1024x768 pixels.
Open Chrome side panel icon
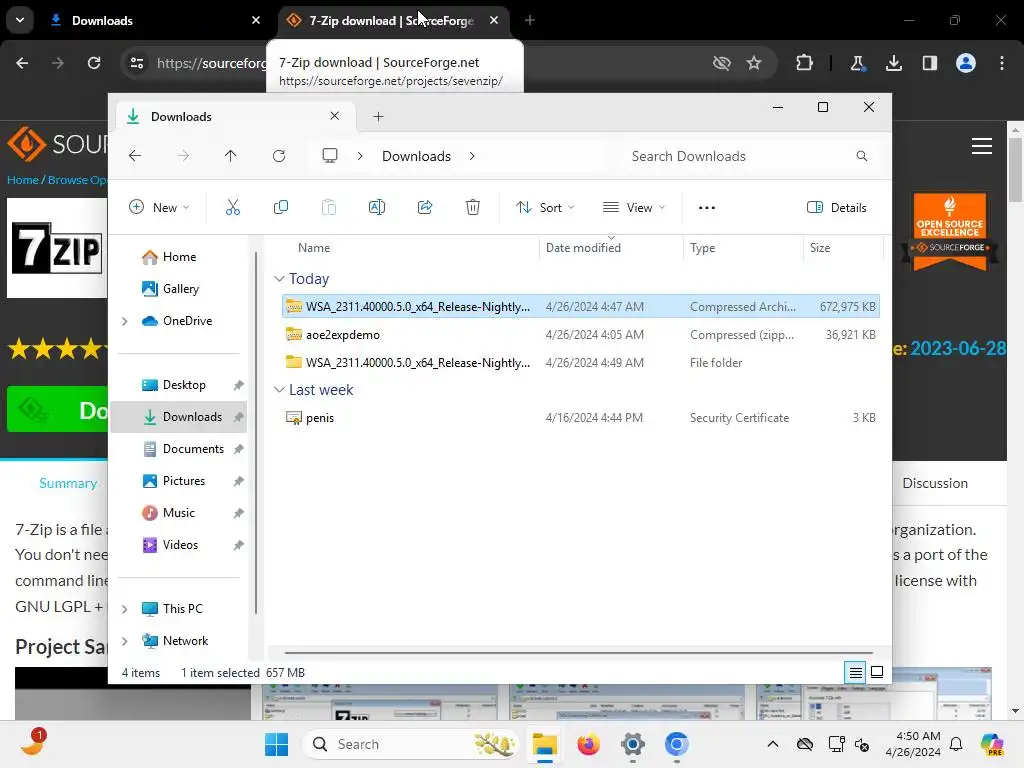click(x=930, y=63)
